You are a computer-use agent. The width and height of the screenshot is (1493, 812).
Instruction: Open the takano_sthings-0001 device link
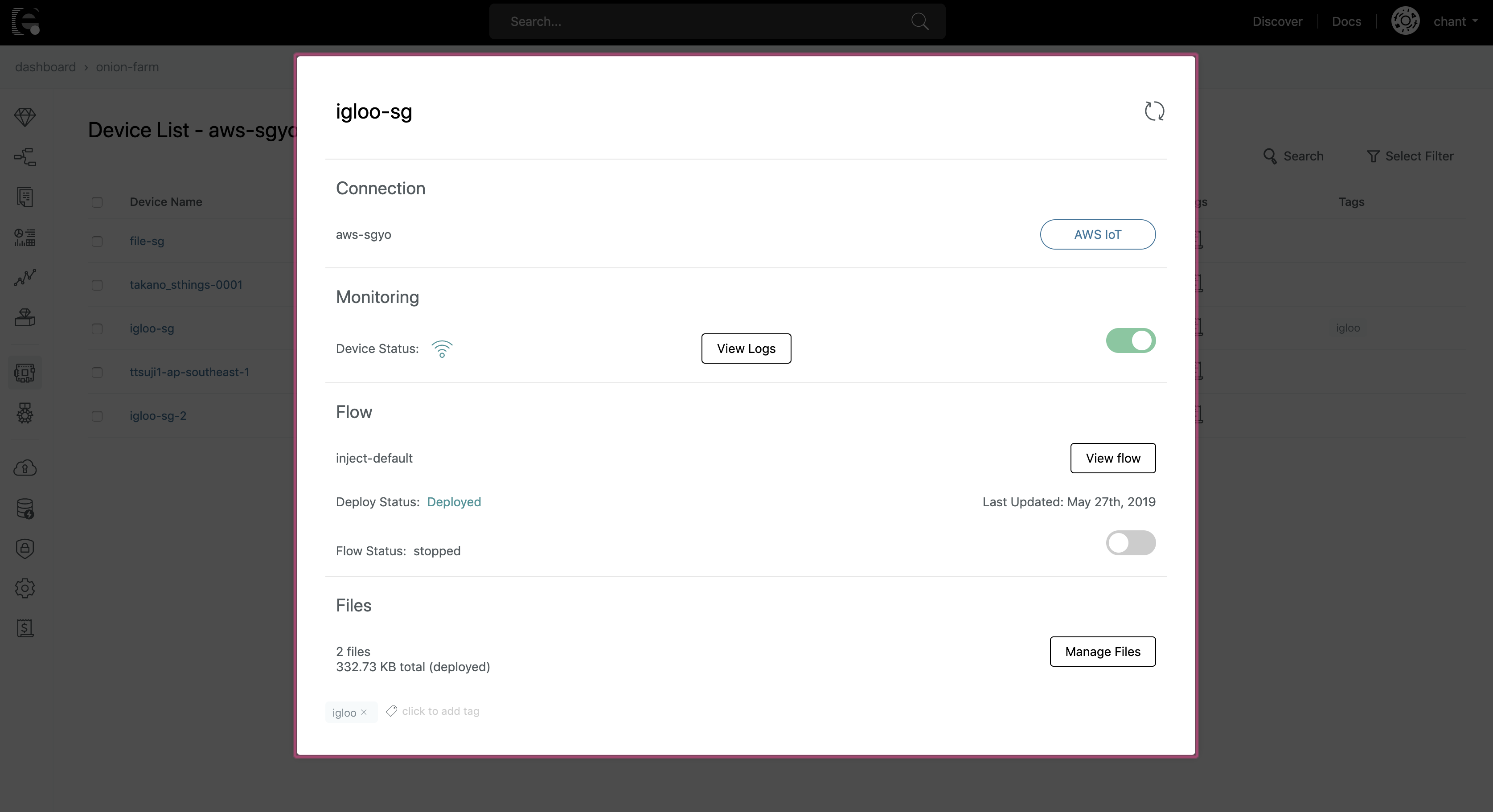pyautogui.click(x=186, y=285)
